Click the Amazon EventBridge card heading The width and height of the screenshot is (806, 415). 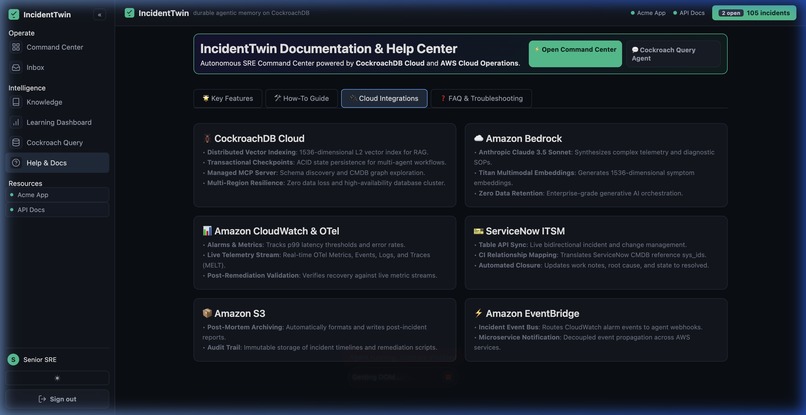[533, 313]
